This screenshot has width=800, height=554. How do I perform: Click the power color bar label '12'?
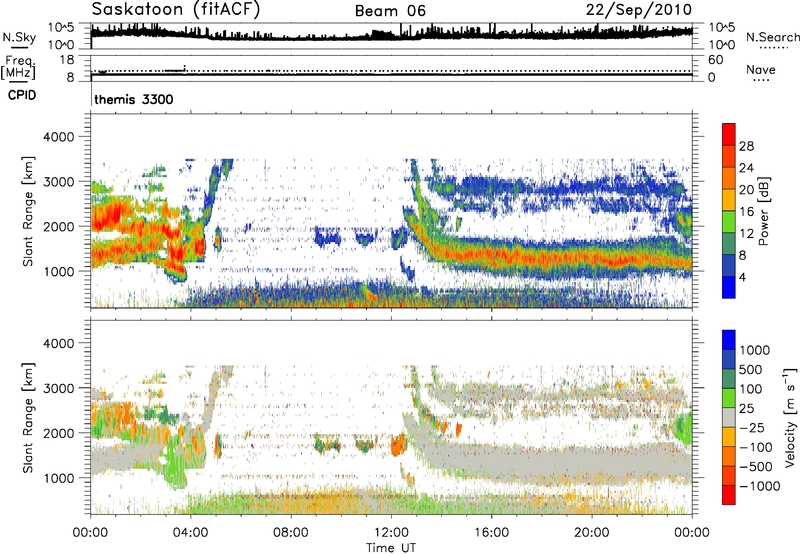tap(746, 234)
